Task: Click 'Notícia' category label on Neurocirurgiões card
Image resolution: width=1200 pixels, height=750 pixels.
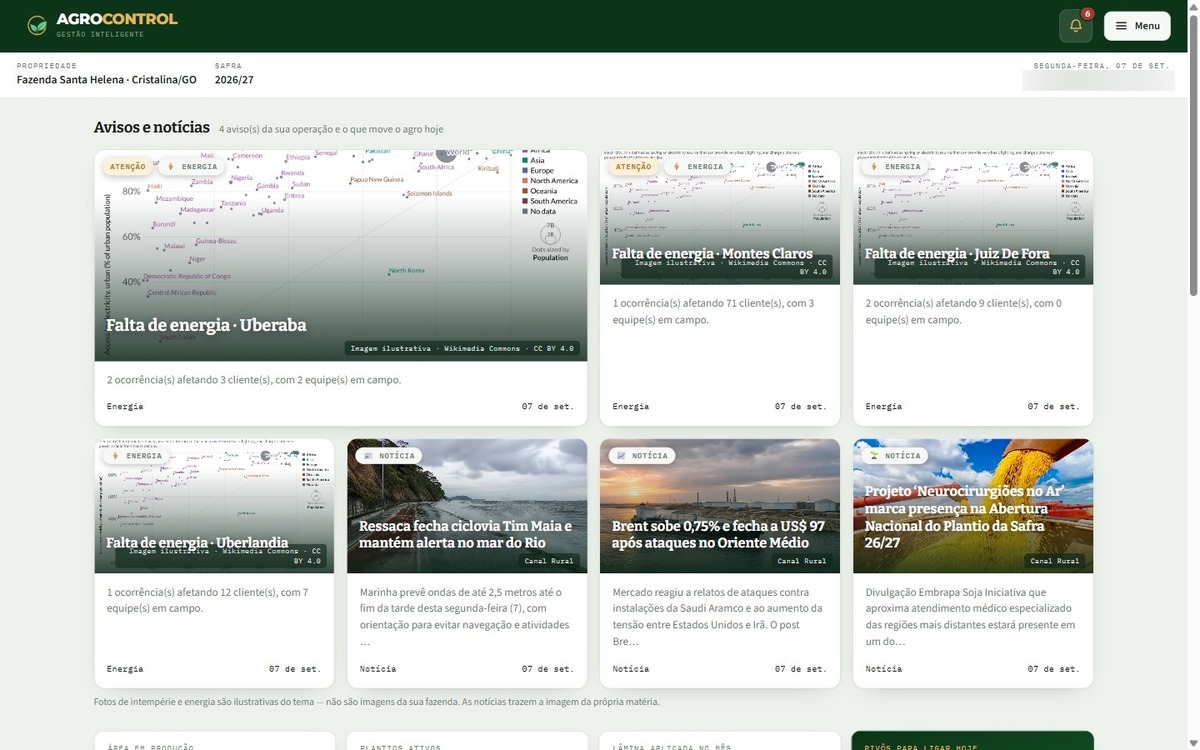Action: pos(884,669)
